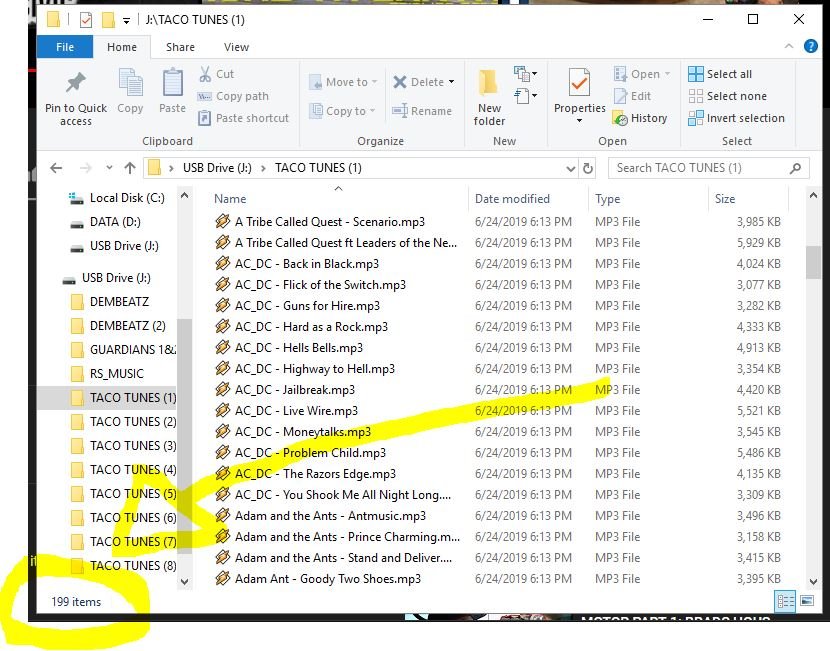Click the search magnifier icon
Screen dimensions: 830x651
795,168
